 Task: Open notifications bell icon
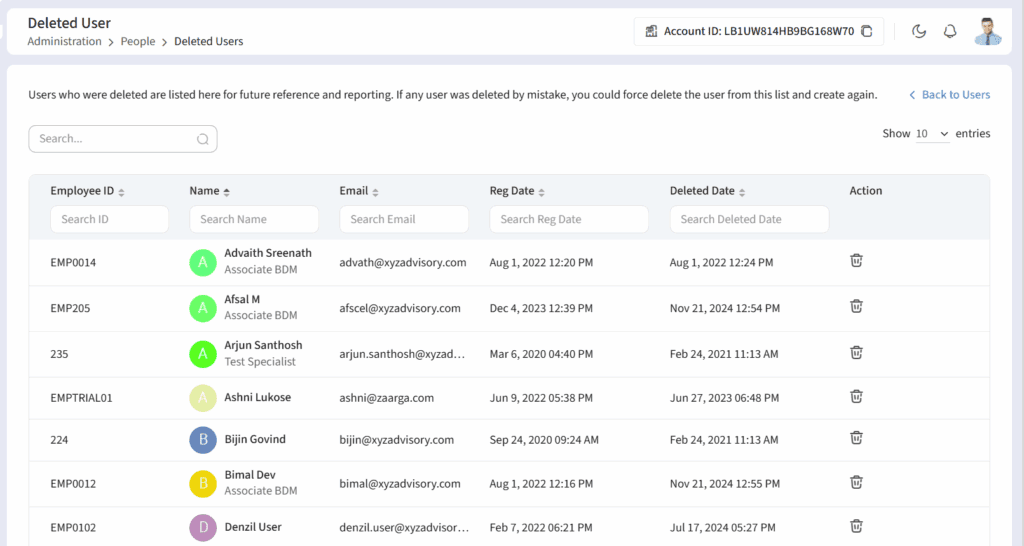pyautogui.click(x=950, y=31)
